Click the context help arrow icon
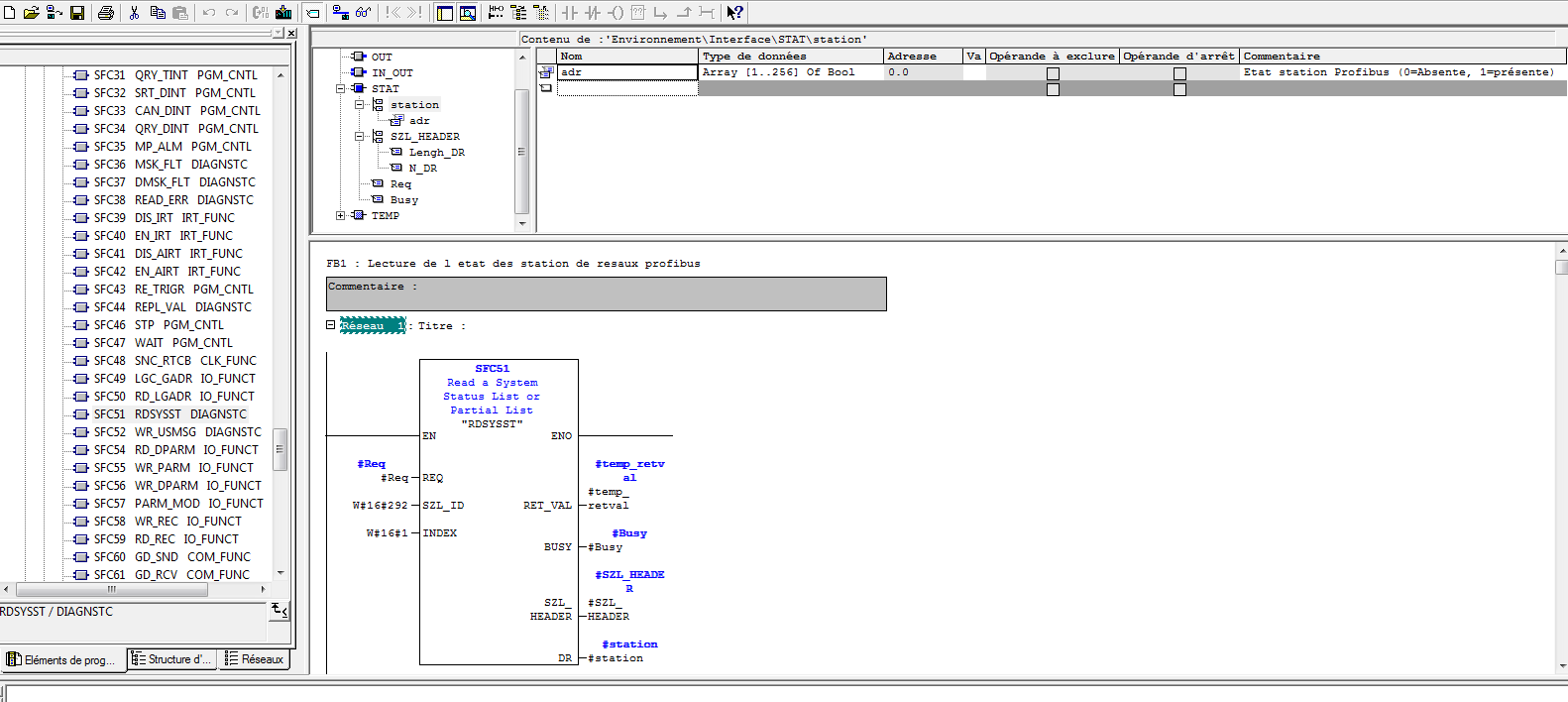Image resolution: width=1568 pixels, height=702 pixels. point(734,13)
